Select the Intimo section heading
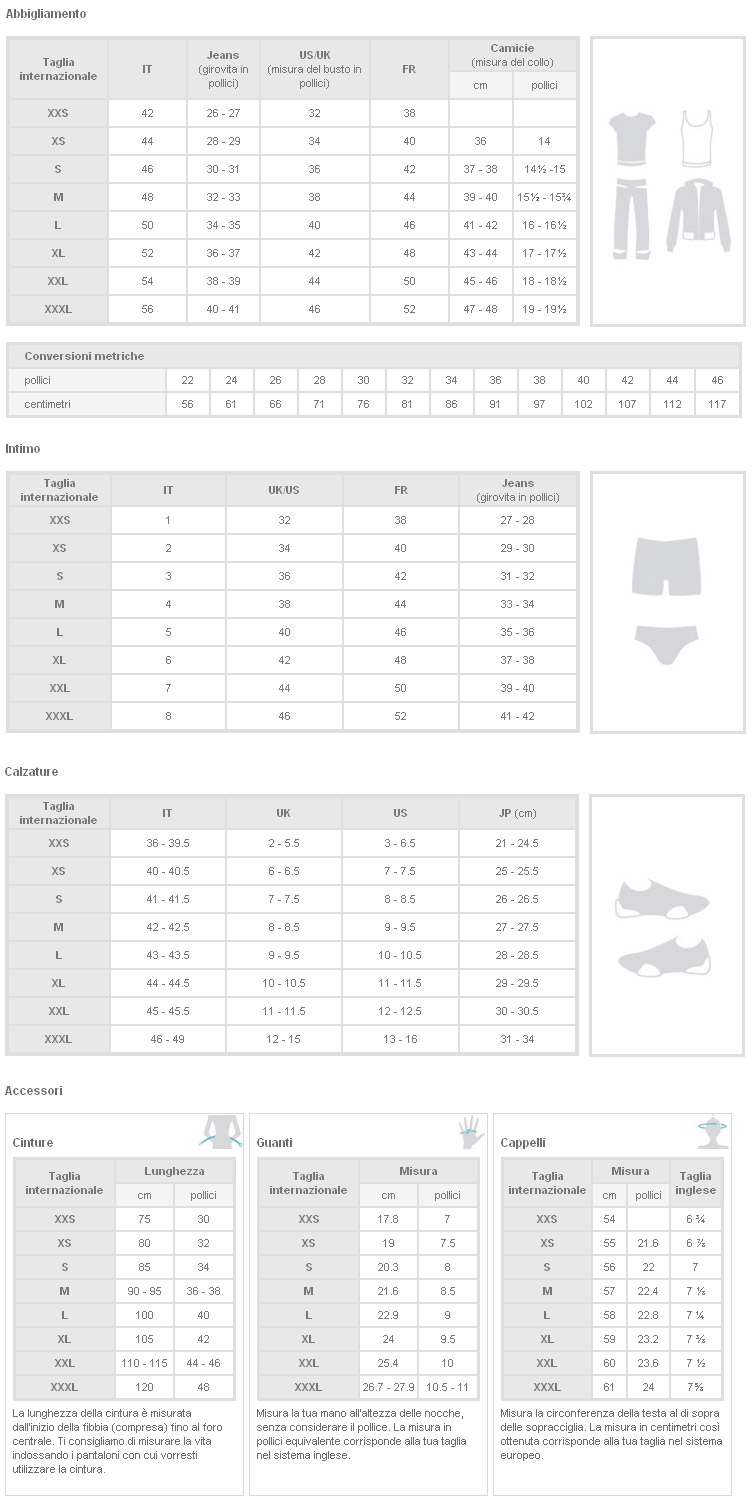Screen dimensions: 754x1500 pos(23,449)
